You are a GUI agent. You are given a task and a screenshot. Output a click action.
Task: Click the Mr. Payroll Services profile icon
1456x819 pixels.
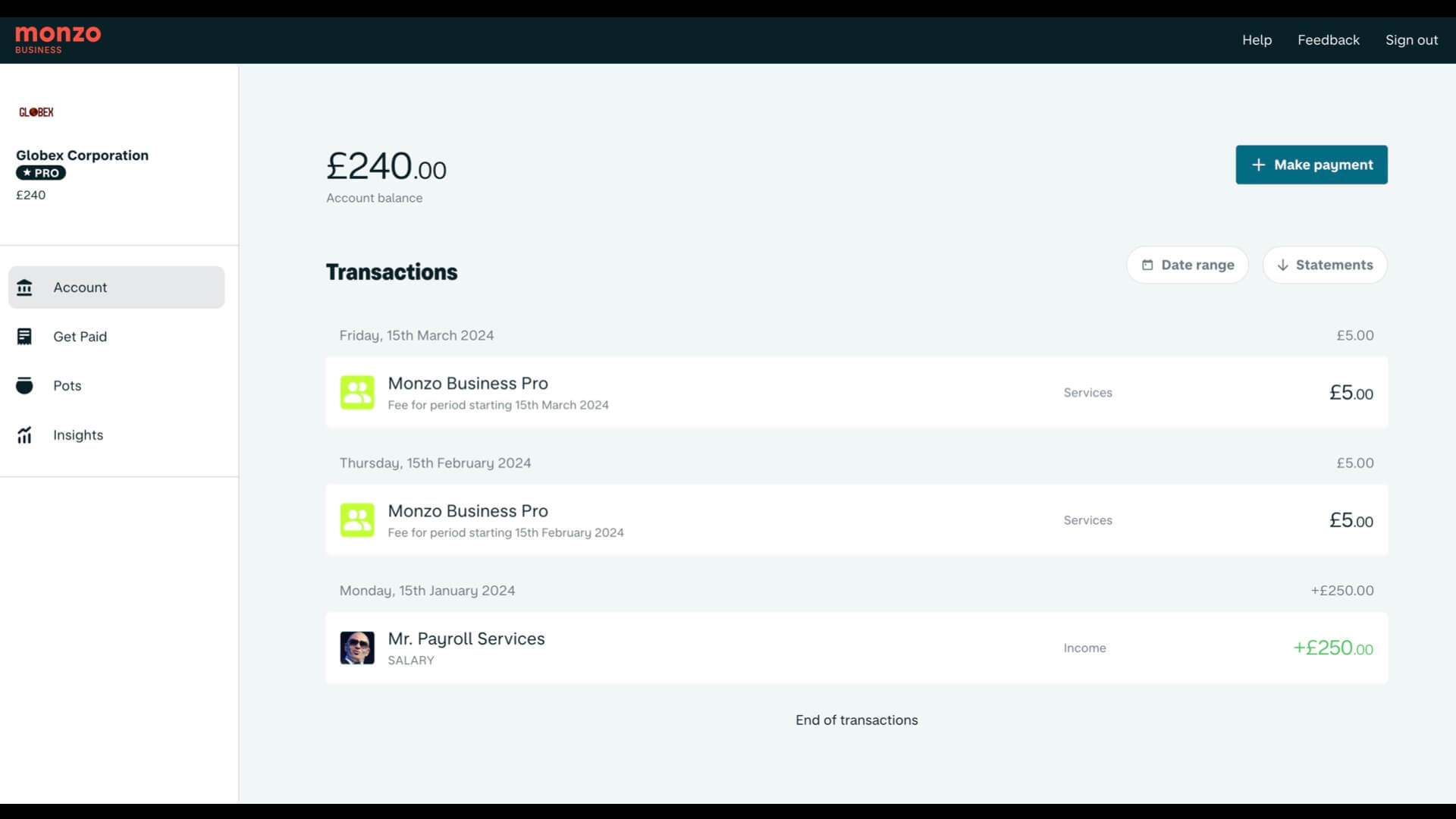[357, 647]
